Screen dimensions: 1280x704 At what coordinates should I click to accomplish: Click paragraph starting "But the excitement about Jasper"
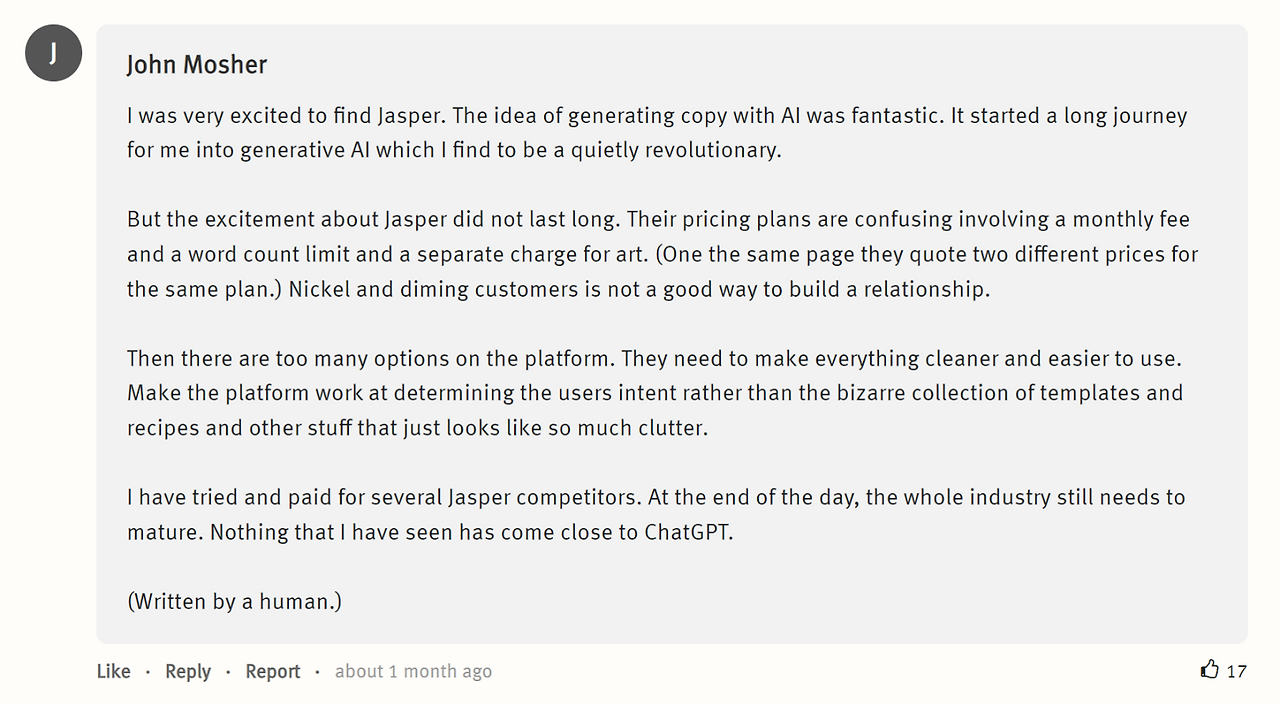pos(662,254)
